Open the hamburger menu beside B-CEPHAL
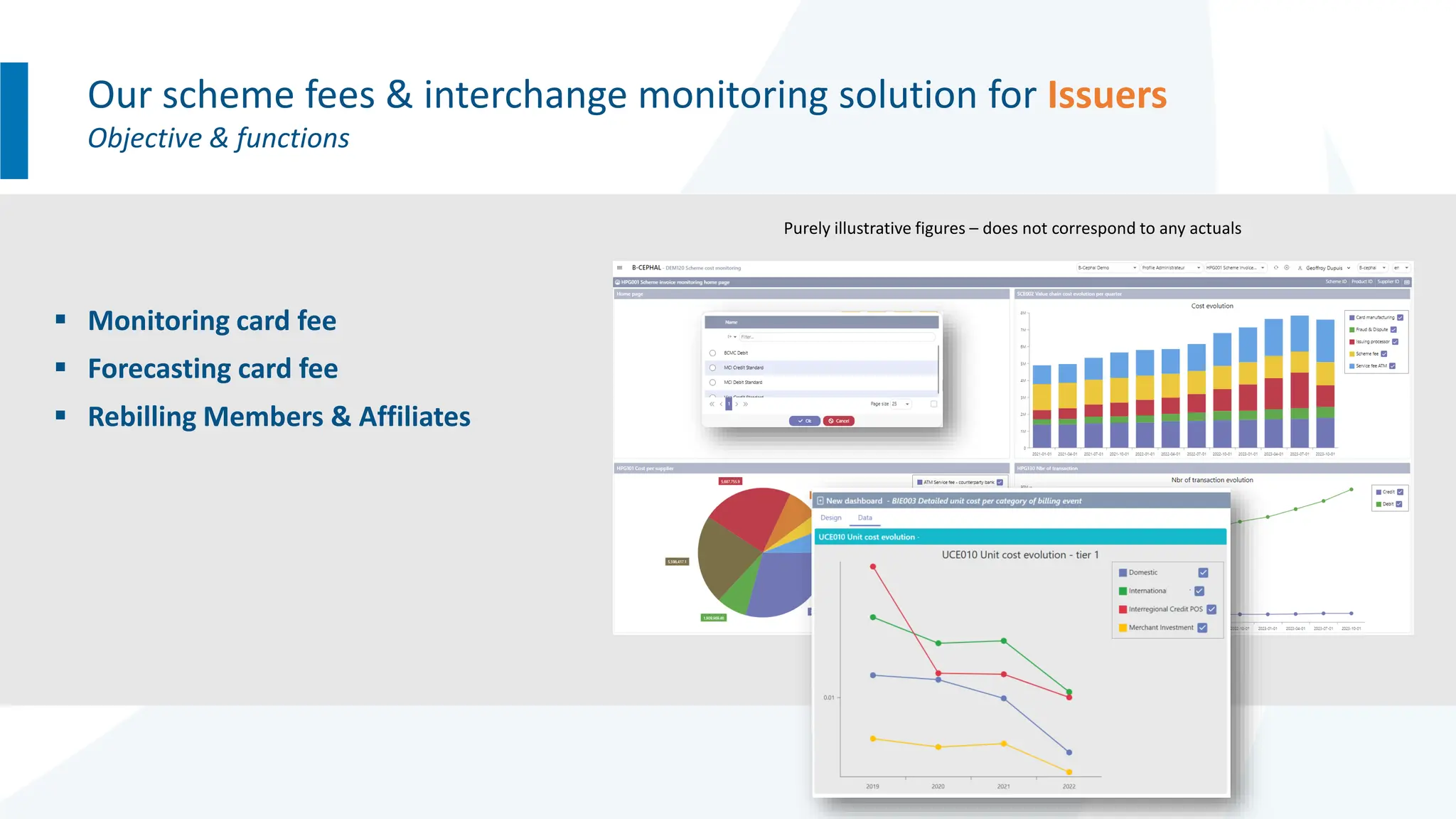 620,268
